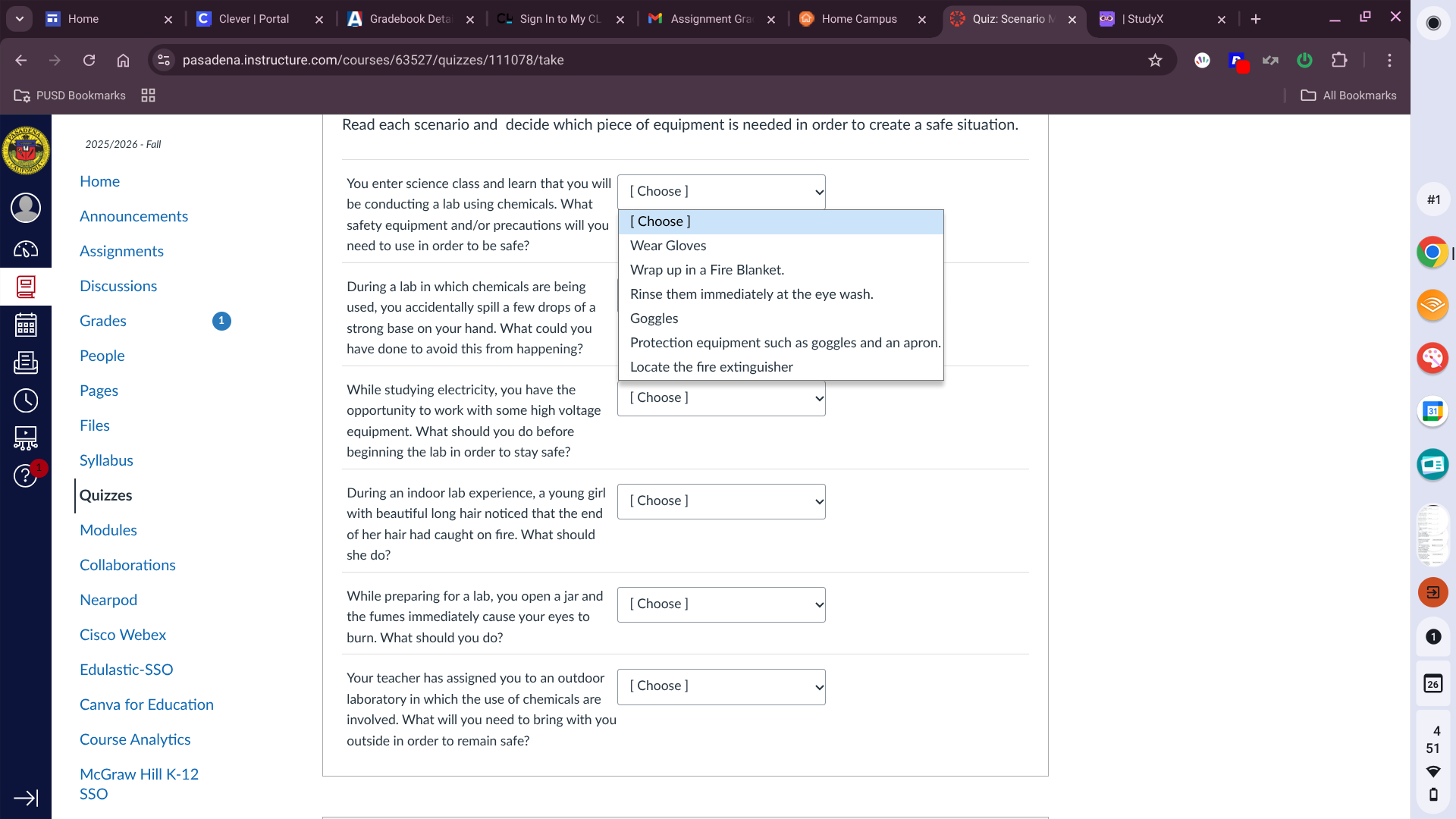Bookmark this page with the star icon

[x=1156, y=60]
